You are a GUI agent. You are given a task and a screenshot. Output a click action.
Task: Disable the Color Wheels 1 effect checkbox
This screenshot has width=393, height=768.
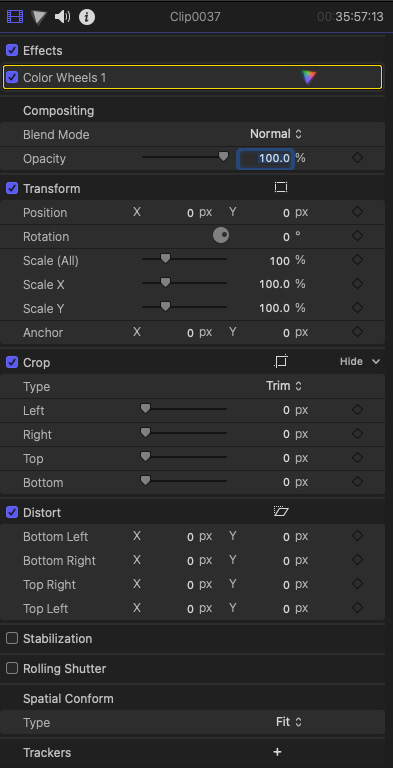(12, 77)
